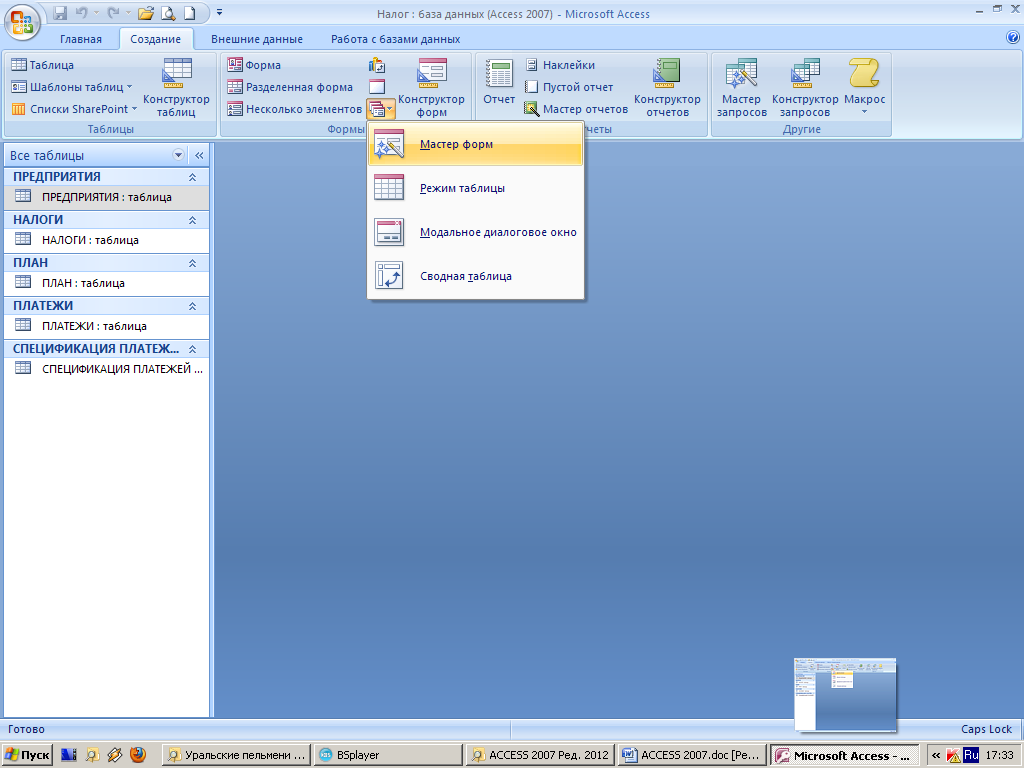1024x768 pixels.
Task: Open ACCESS 2007.doc Word taskbar button
Action: 693,755
